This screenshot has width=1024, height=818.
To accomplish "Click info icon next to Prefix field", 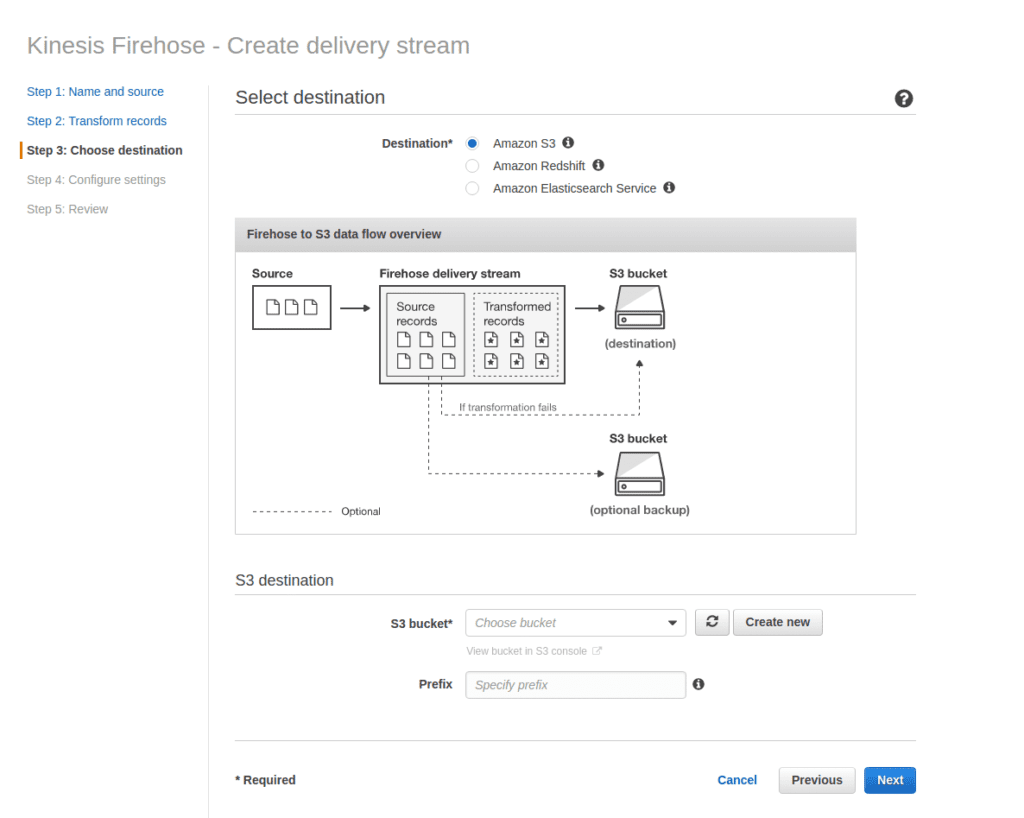I will [698, 684].
